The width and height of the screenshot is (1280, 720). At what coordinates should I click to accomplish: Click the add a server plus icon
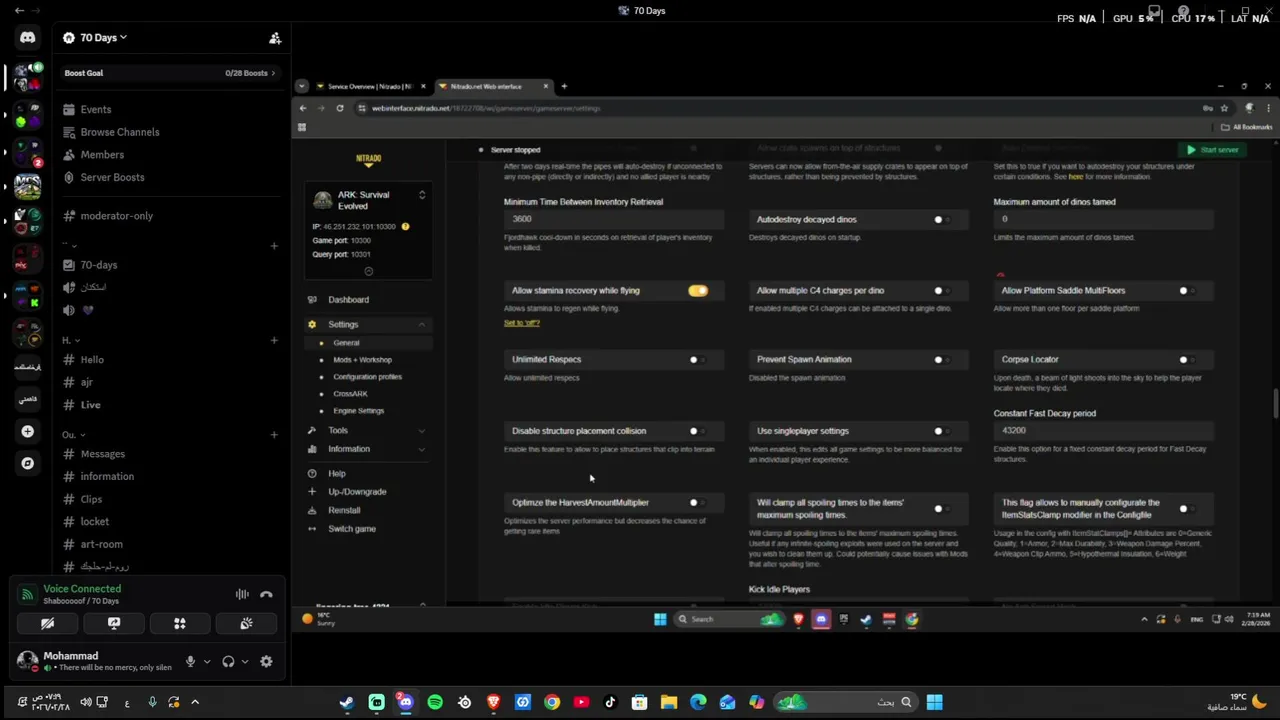click(27, 431)
